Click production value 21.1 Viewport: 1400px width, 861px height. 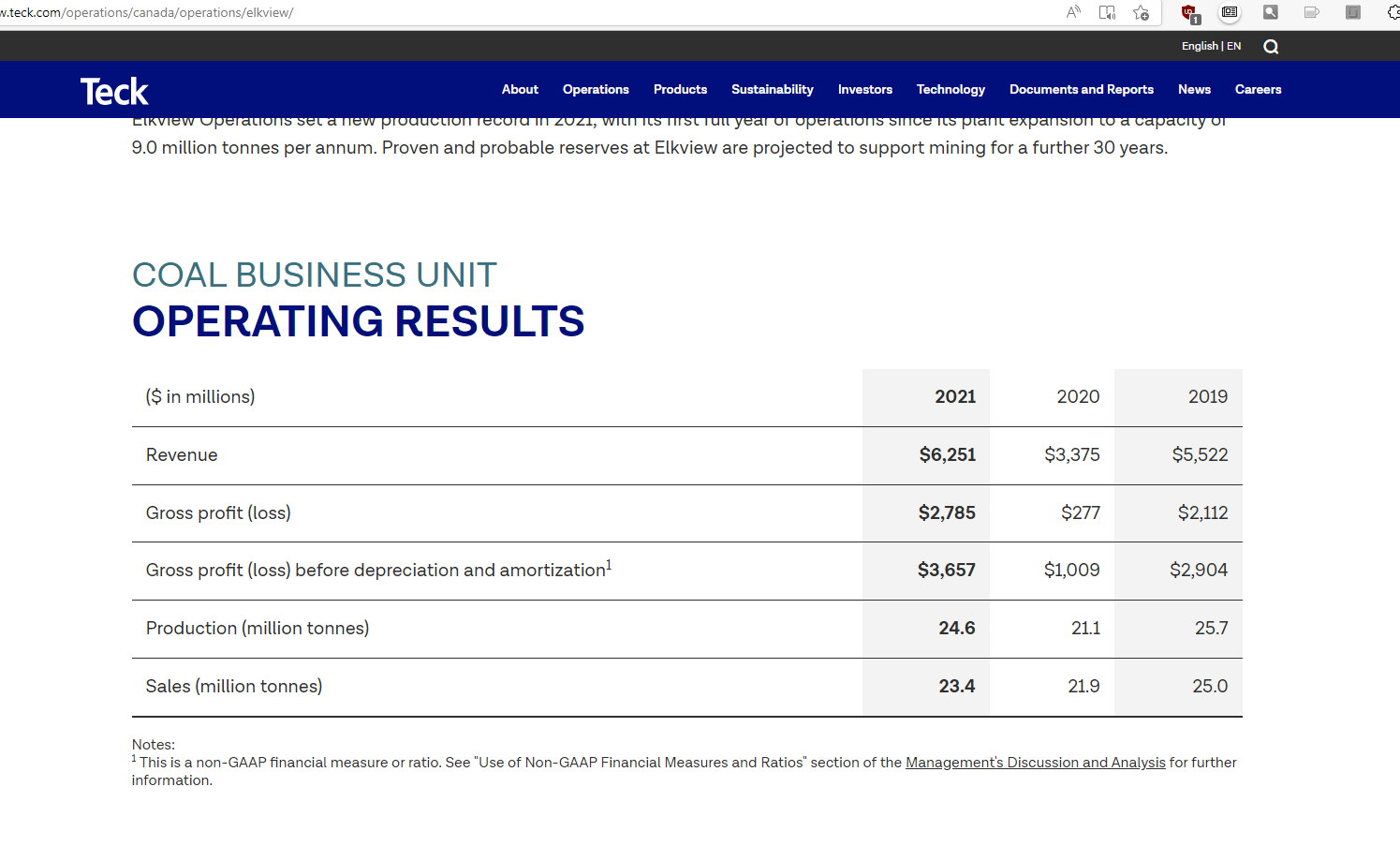point(1086,628)
